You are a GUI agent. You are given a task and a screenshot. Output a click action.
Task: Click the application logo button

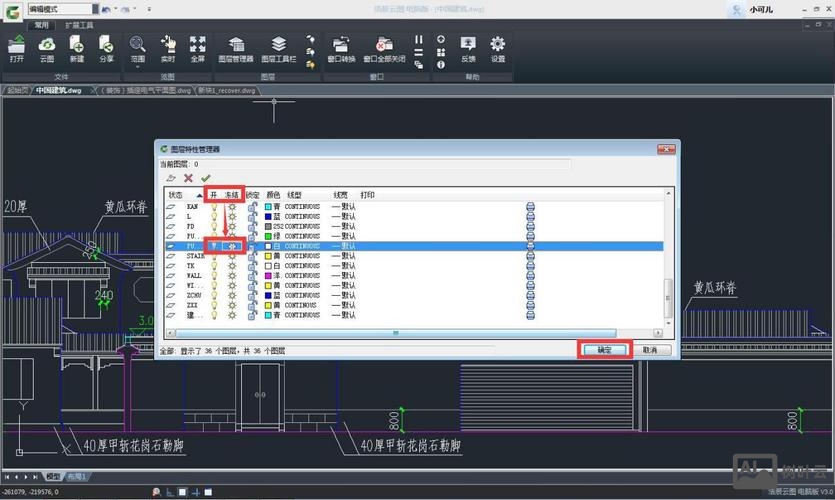[12, 12]
